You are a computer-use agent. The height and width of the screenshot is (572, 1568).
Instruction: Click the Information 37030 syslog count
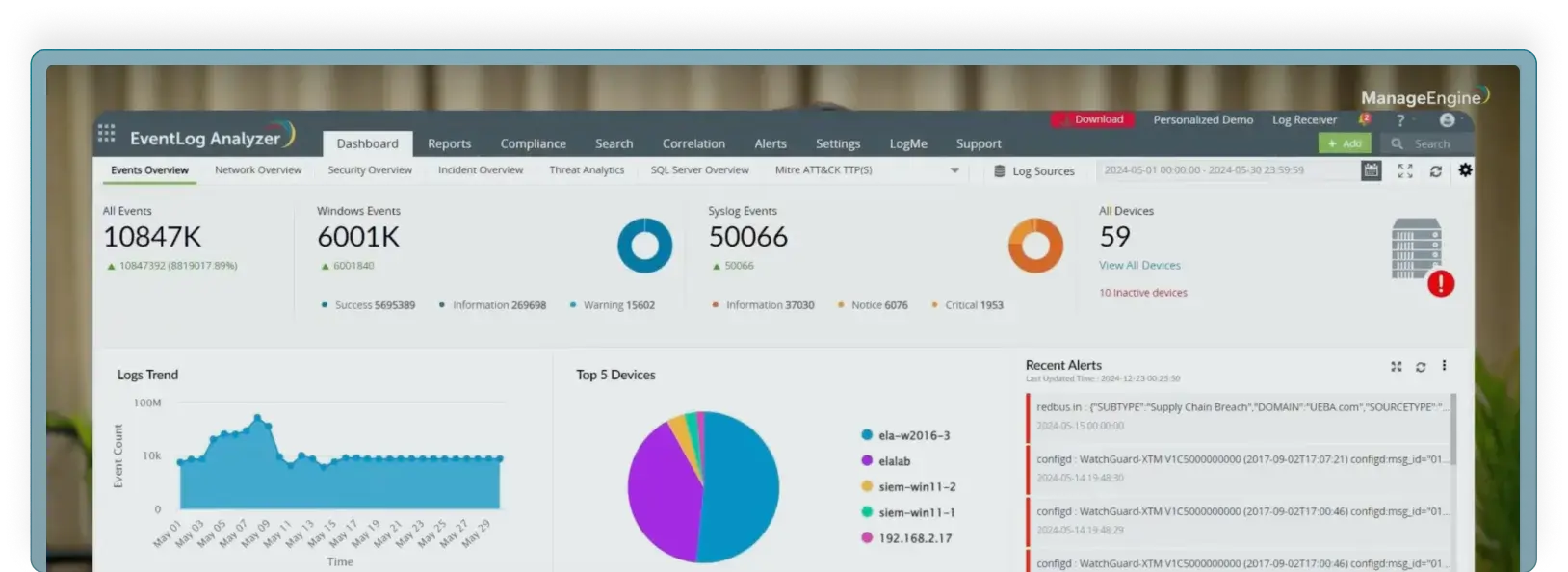[763, 305]
